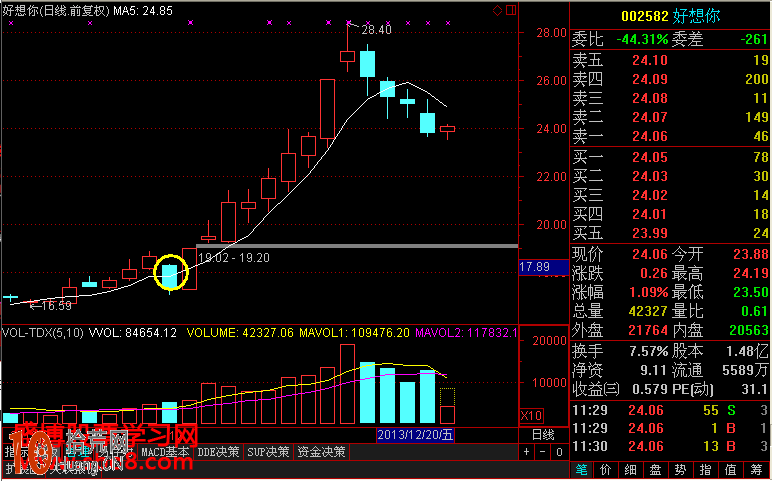
Task: Open the 日线 period selector
Action: point(544,435)
